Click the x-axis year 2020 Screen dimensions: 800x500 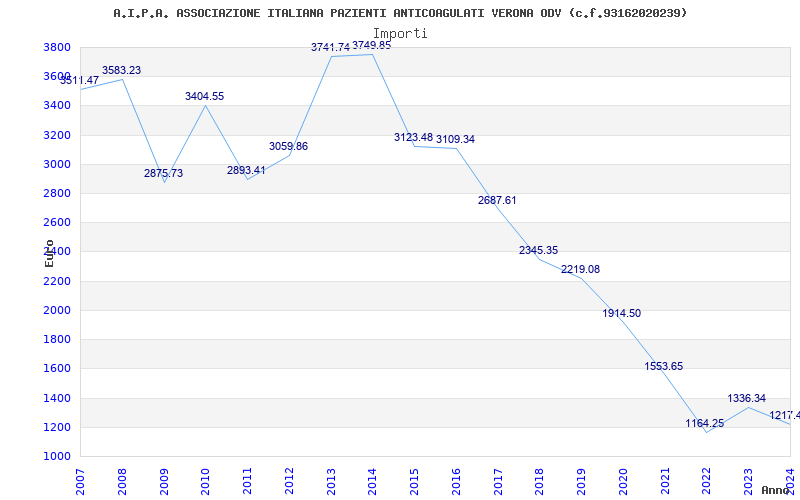(623, 481)
